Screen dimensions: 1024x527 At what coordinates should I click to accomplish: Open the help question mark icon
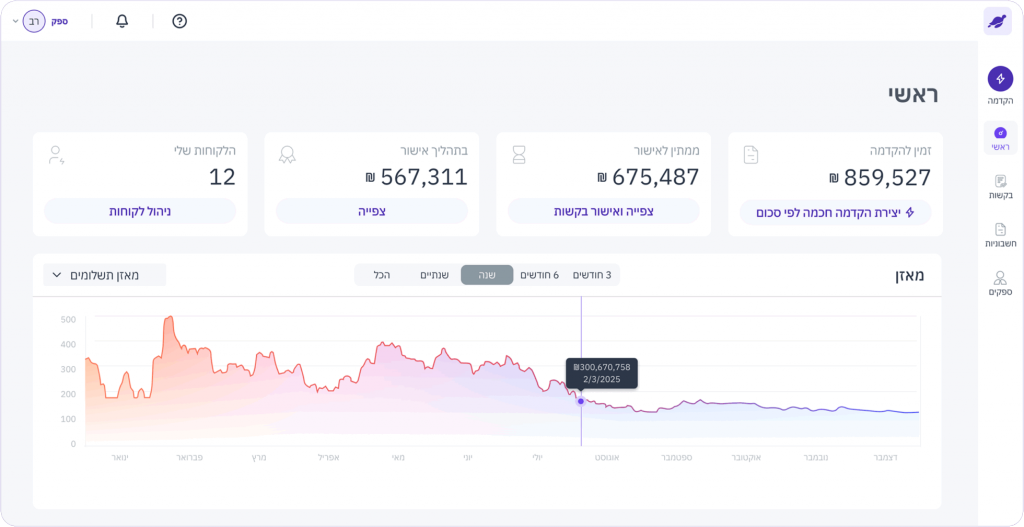coord(180,21)
